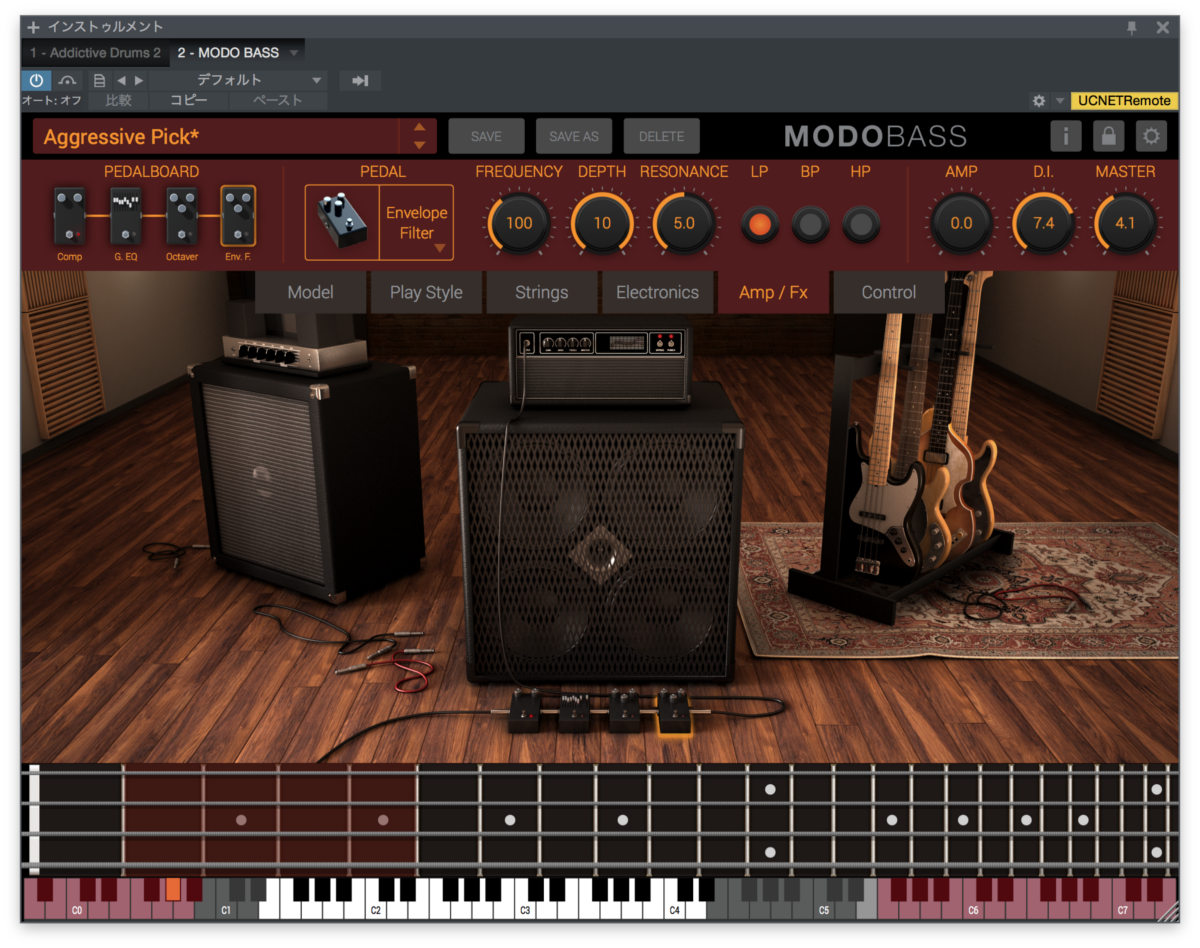
Task: Click the RESONANCE knob set to 5.0
Action: coord(684,222)
